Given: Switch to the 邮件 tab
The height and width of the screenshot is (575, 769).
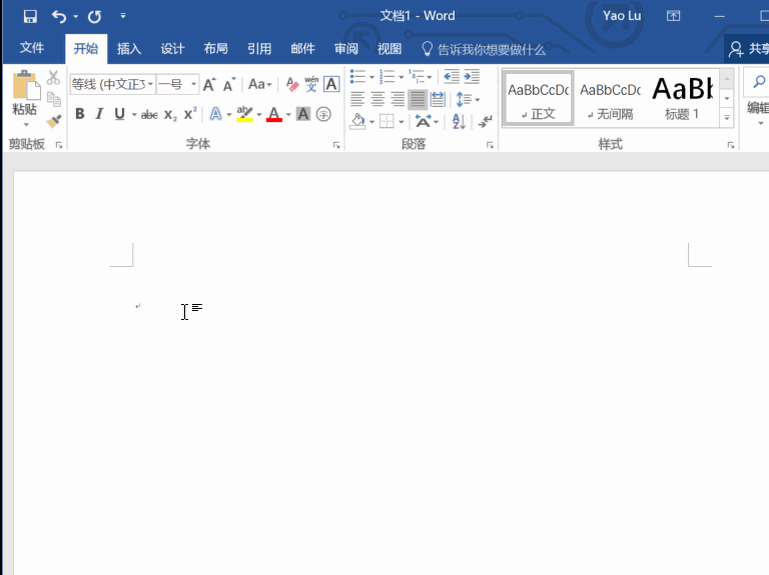Looking at the screenshot, I should [x=303, y=49].
